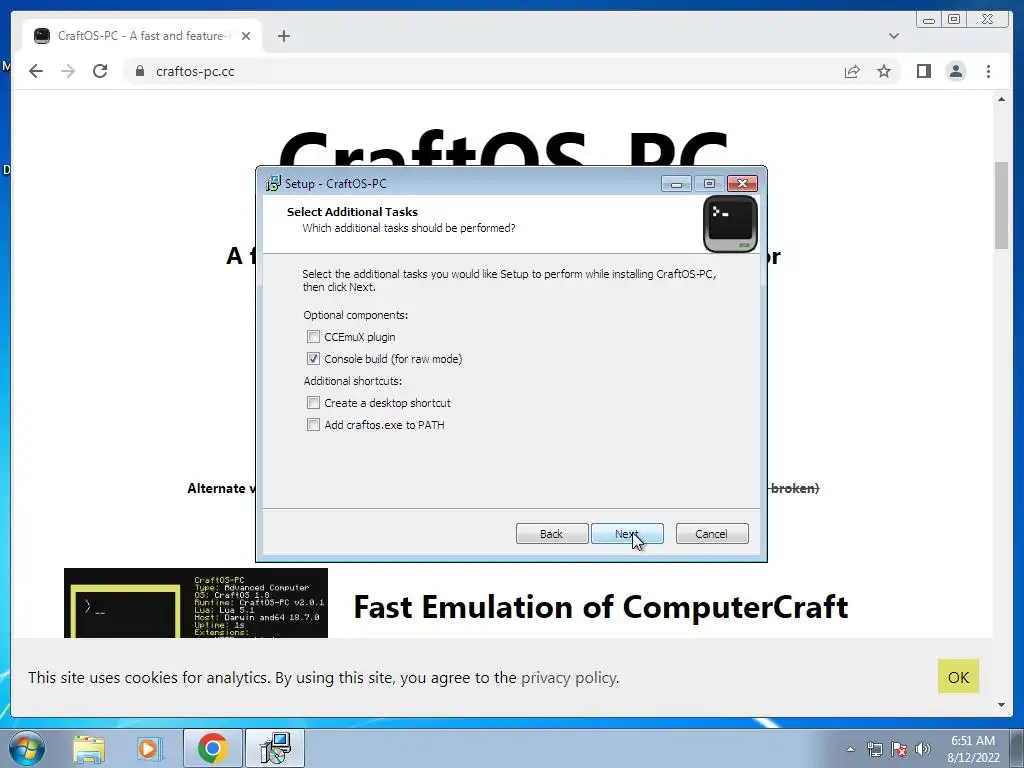Image resolution: width=1024 pixels, height=768 pixels.
Task: Show hidden system tray icons
Action: pos(850,749)
